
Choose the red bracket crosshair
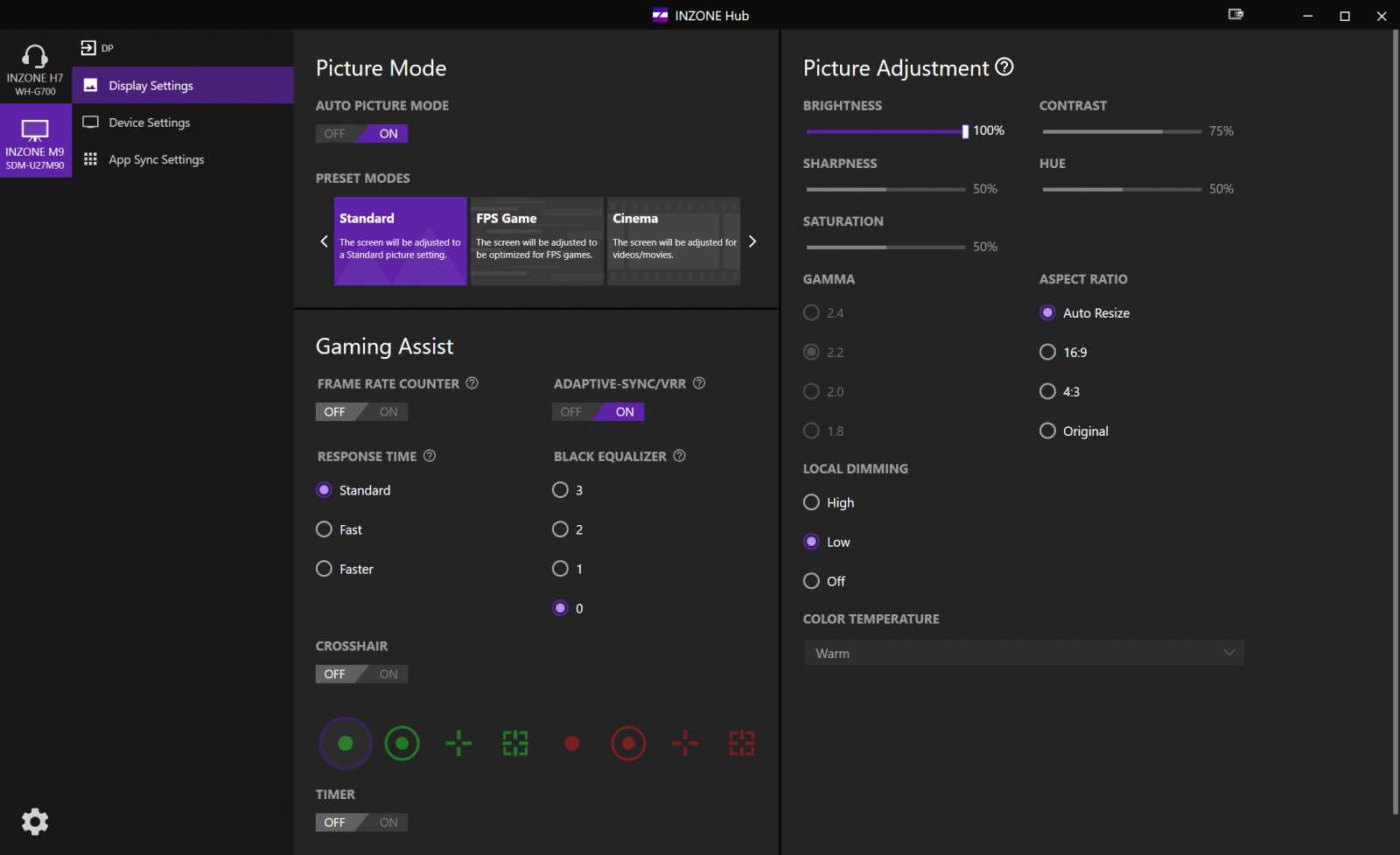point(742,744)
